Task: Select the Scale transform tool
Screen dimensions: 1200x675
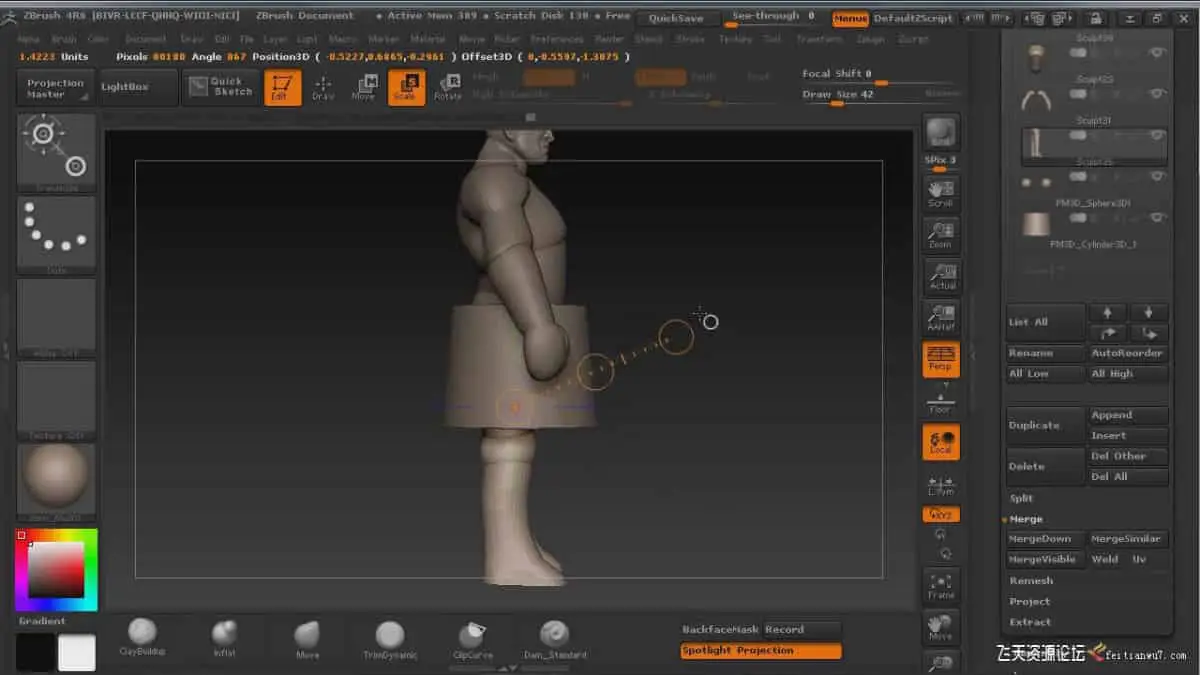Action: (x=406, y=87)
